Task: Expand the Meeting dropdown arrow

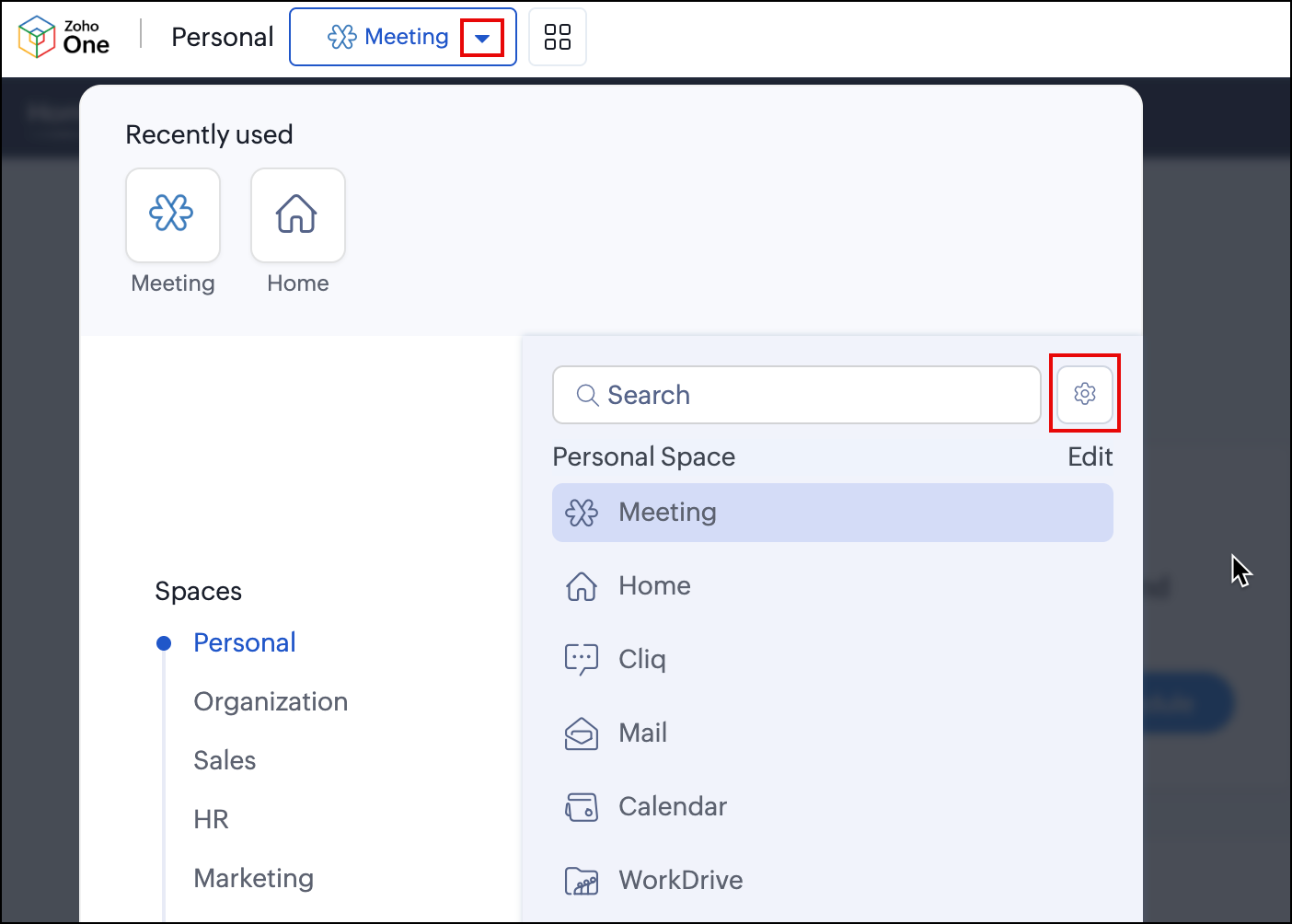Action: coord(482,38)
